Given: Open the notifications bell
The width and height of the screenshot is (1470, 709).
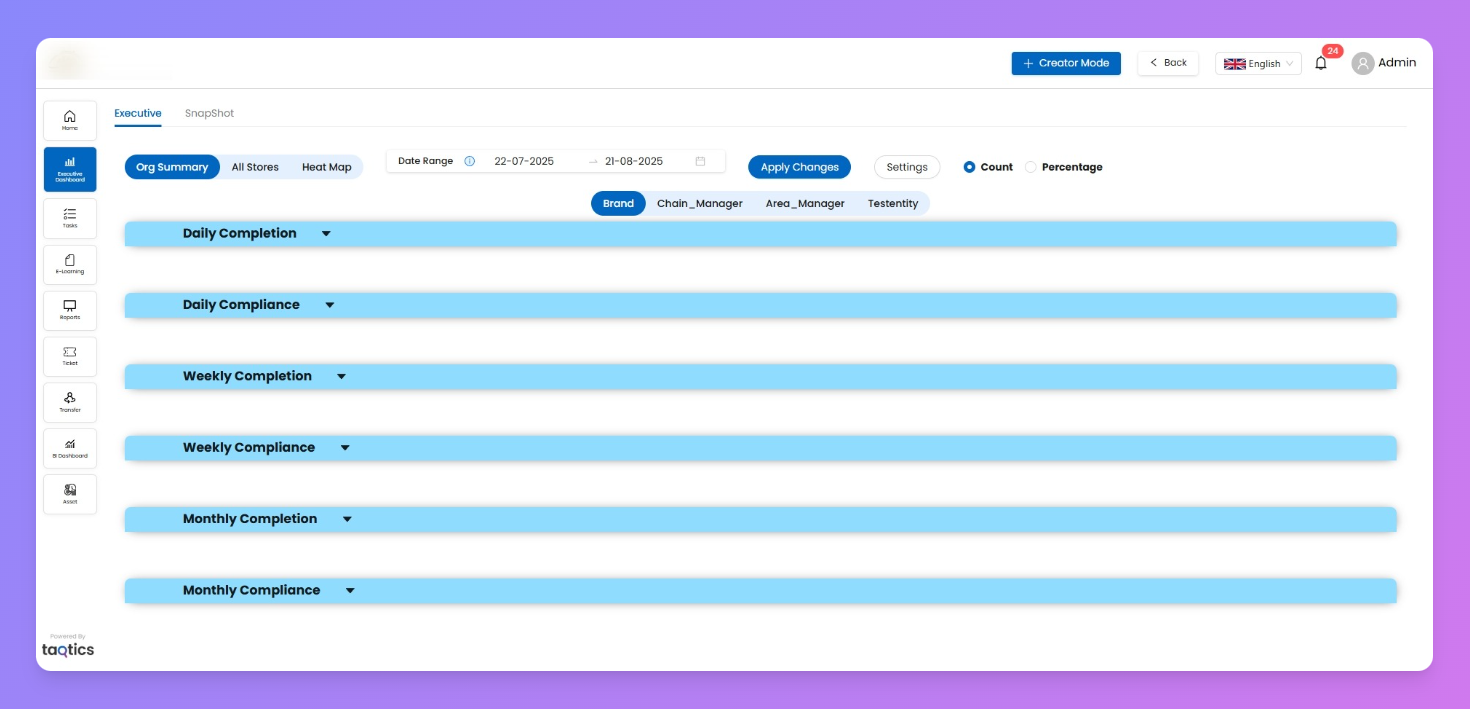Looking at the screenshot, I should coord(1321,63).
